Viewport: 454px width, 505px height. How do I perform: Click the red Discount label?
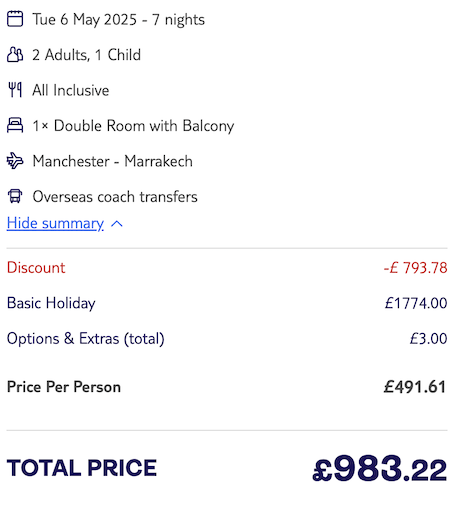click(x=36, y=268)
